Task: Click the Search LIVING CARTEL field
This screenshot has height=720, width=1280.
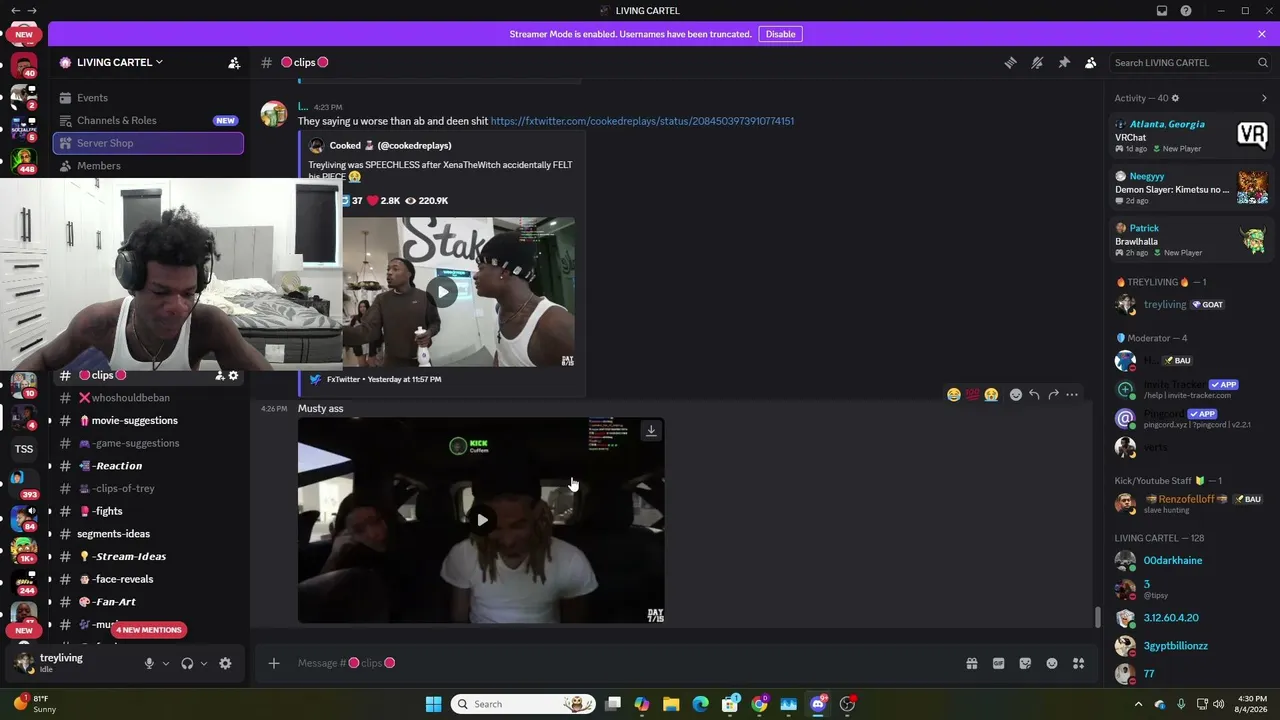Action: [x=1191, y=62]
